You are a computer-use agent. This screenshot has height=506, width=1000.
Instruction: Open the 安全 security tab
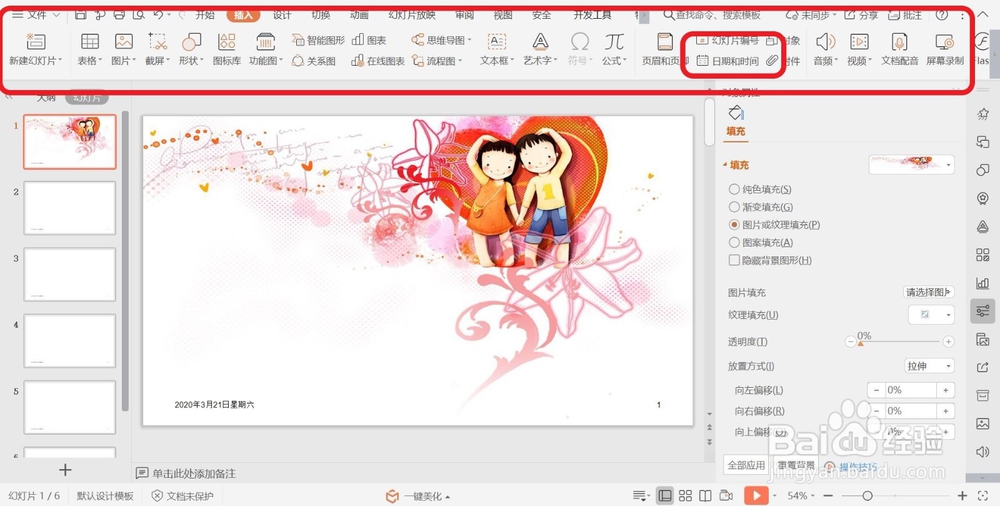click(x=541, y=15)
